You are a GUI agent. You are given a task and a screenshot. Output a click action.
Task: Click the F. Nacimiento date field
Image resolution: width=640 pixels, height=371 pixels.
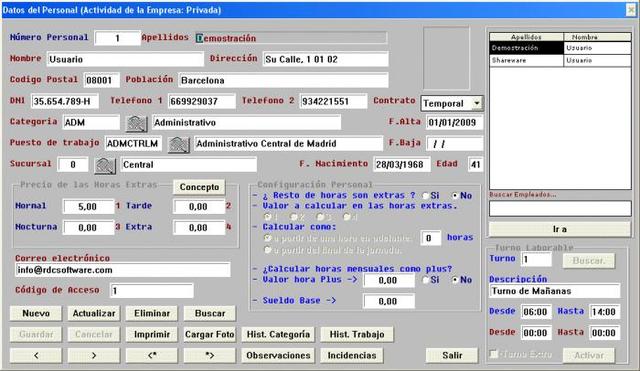[402, 164]
